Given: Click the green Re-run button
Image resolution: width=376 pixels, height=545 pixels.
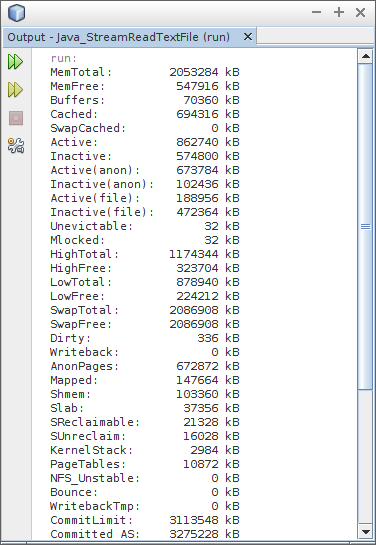Looking at the screenshot, I should 16,62.
